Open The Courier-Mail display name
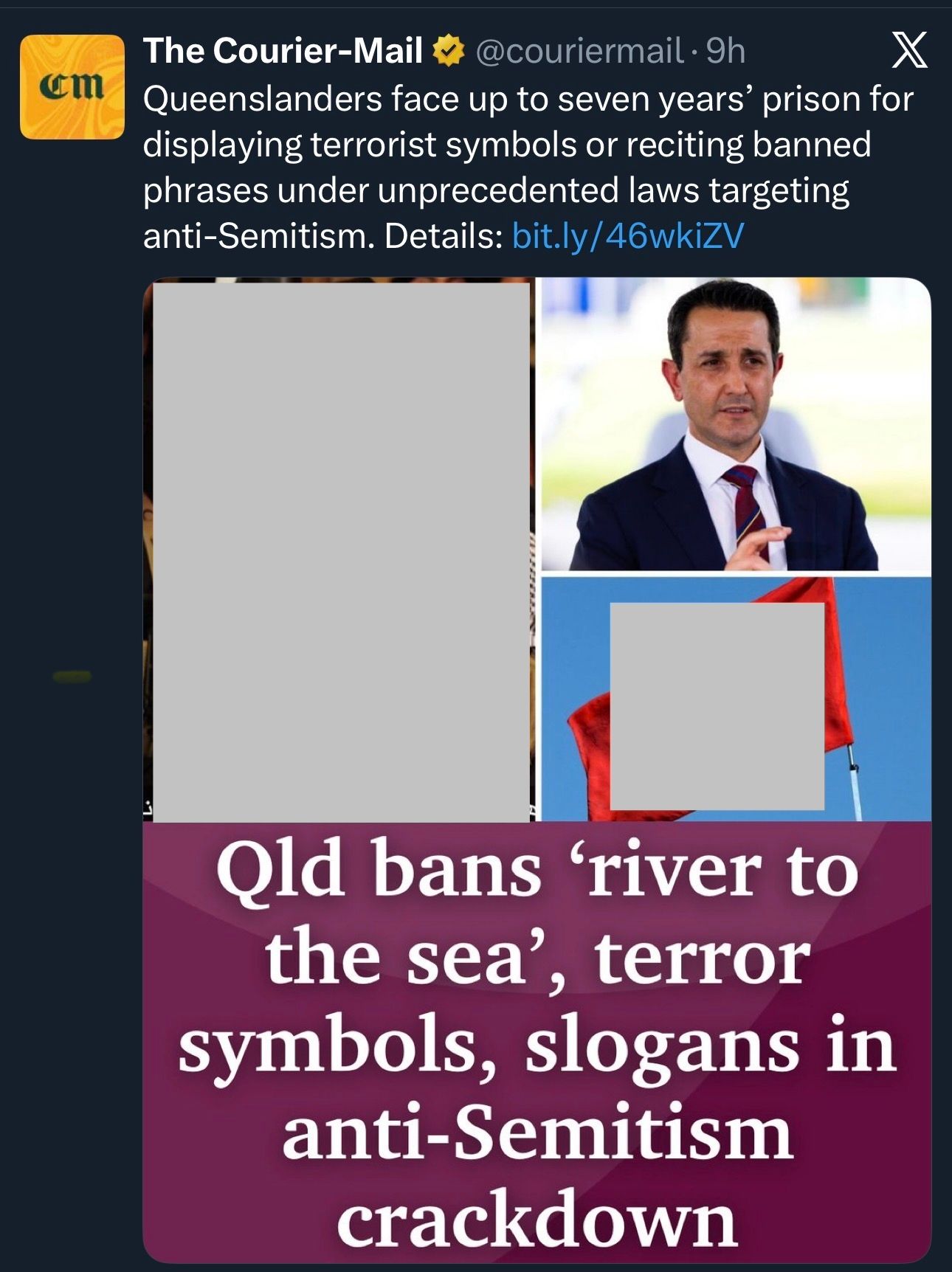Viewport: 952px width, 1272px height. tap(283, 51)
